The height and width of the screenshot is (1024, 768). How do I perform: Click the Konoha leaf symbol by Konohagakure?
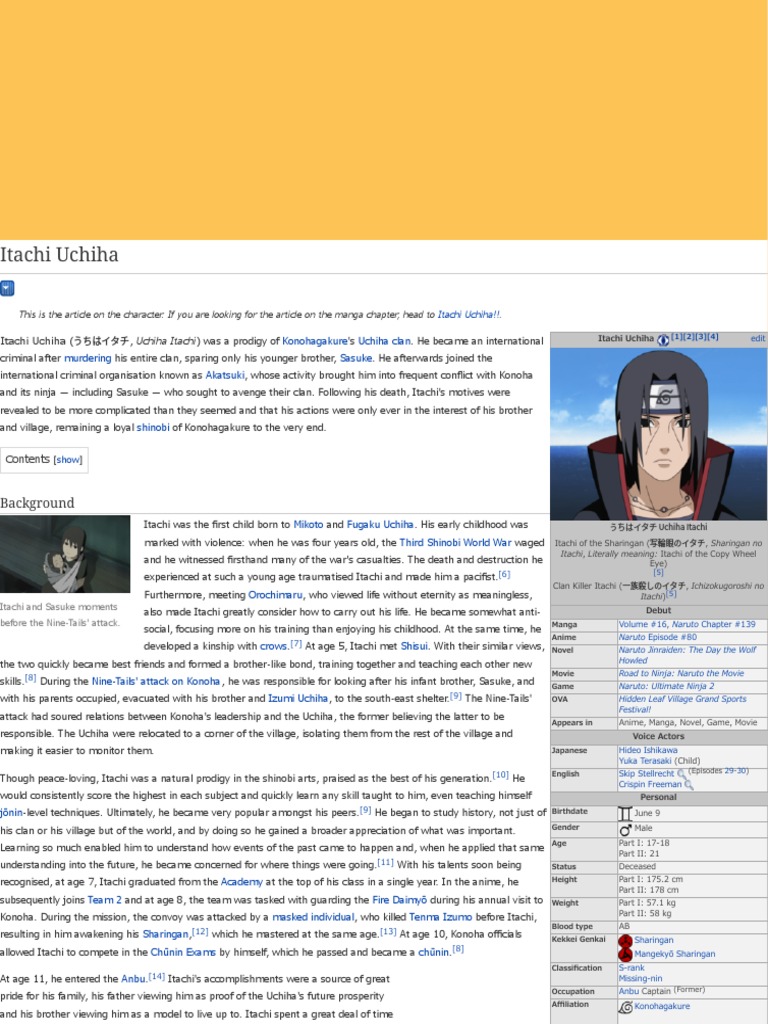click(x=625, y=1007)
